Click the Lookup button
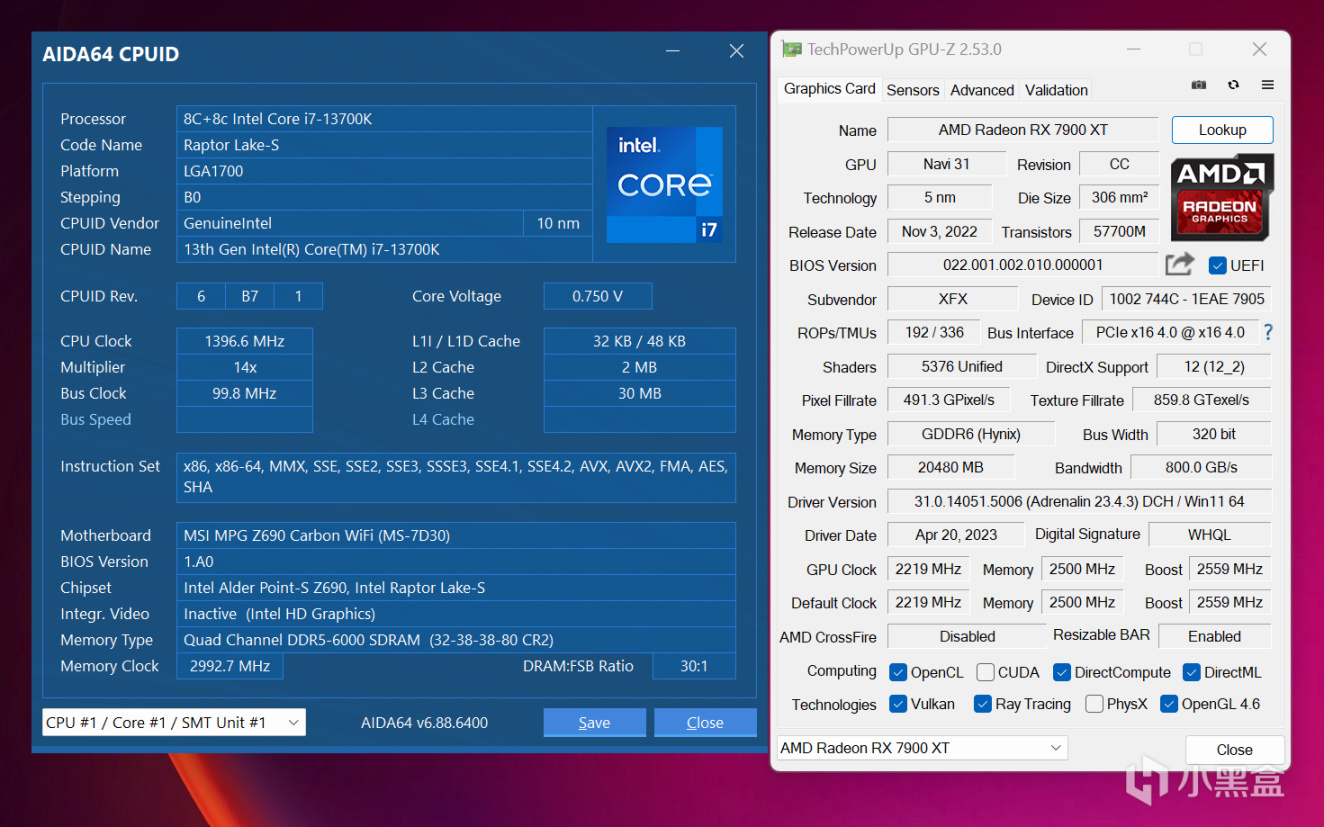The image size is (1324, 827). [x=1222, y=130]
